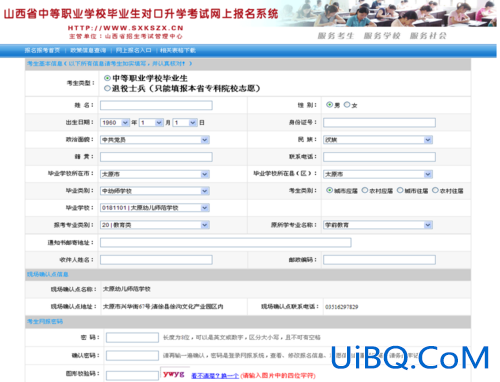500x382 pixels.
Task: Click the 服务社会 slogan text
Action: pyautogui.click(x=428, y=36)
